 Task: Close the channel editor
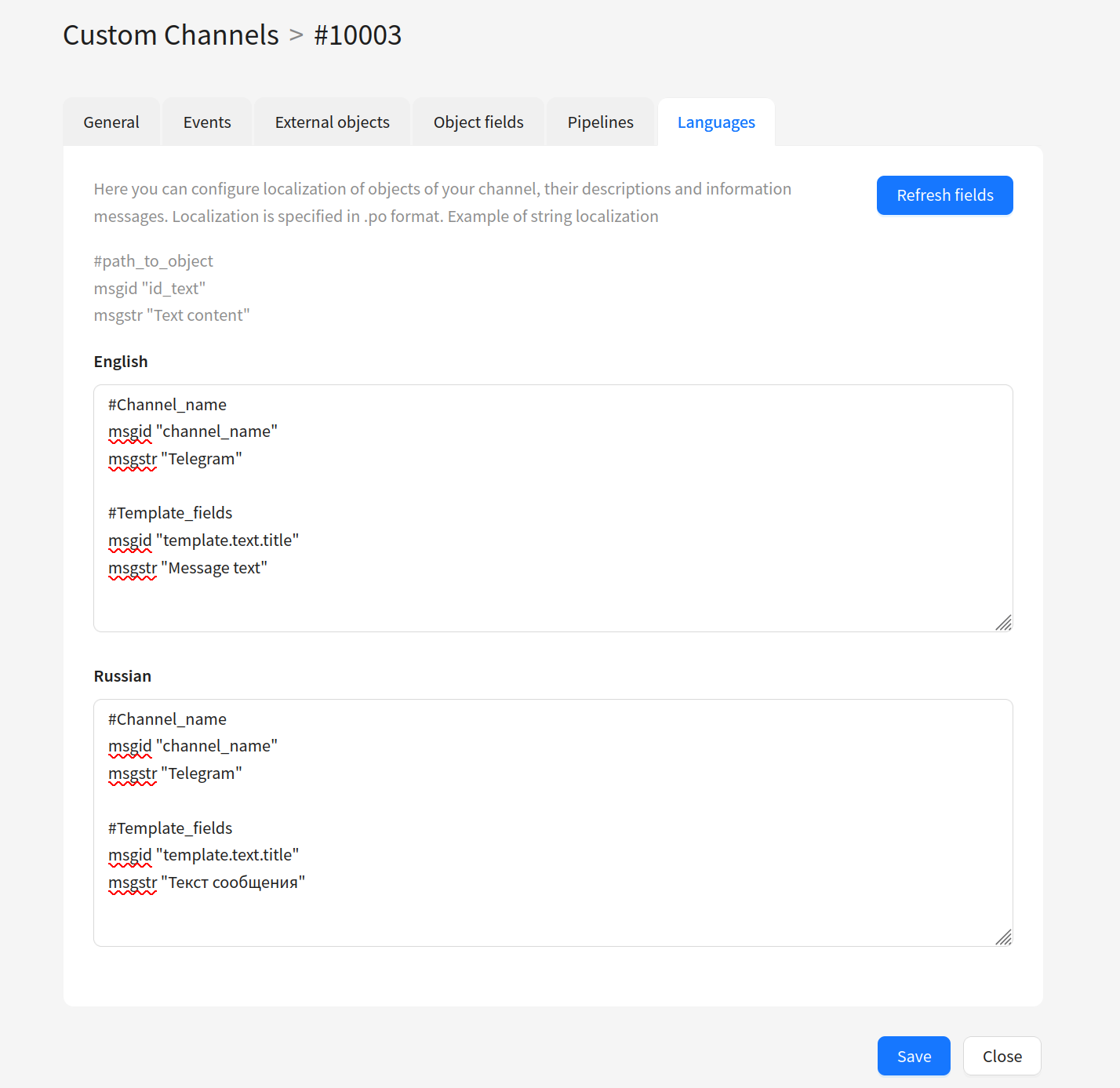1002,1056
